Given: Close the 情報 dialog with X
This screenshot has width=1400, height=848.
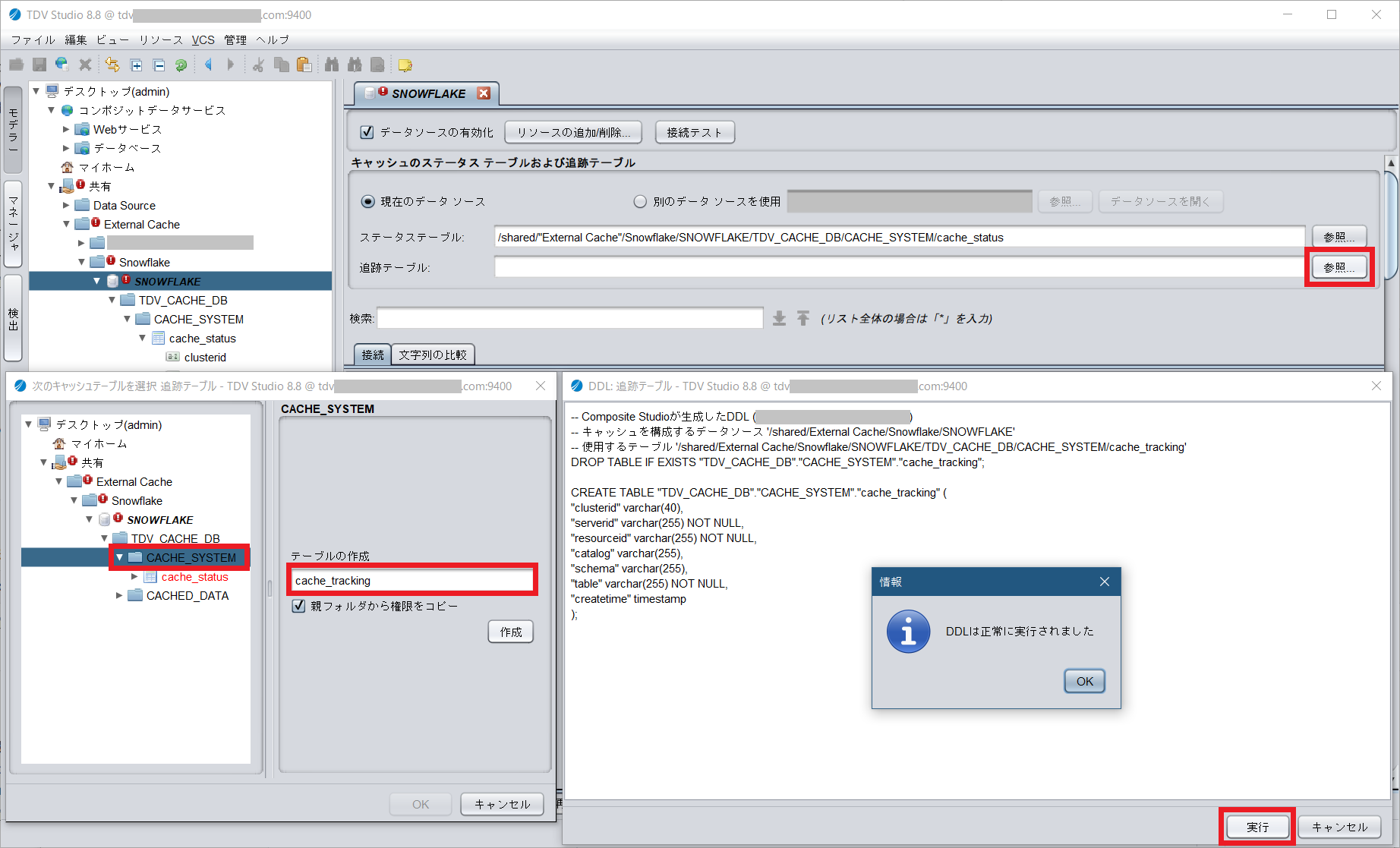Looking at the screenshot, I should point(1105,582).
